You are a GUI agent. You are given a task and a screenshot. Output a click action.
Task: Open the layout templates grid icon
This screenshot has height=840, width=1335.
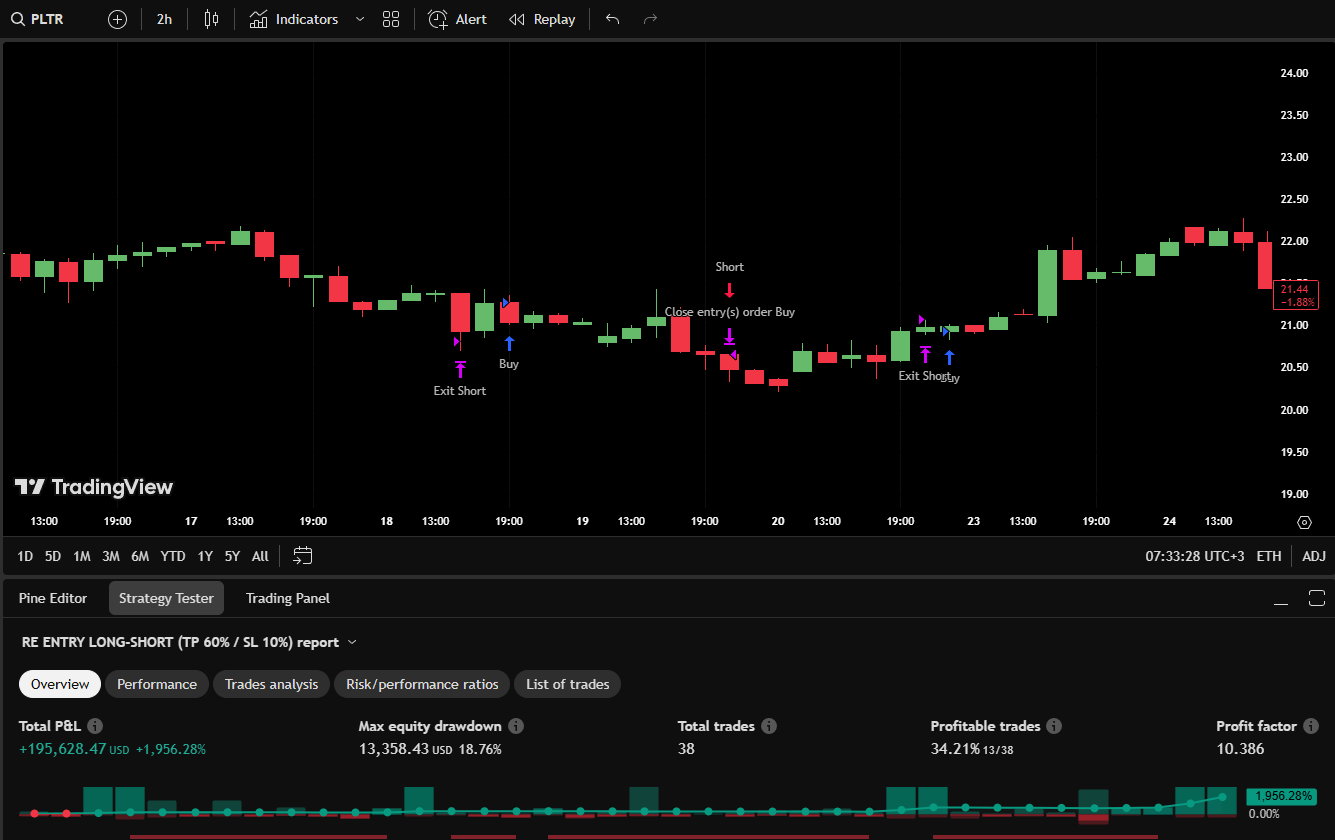[391, 19]
